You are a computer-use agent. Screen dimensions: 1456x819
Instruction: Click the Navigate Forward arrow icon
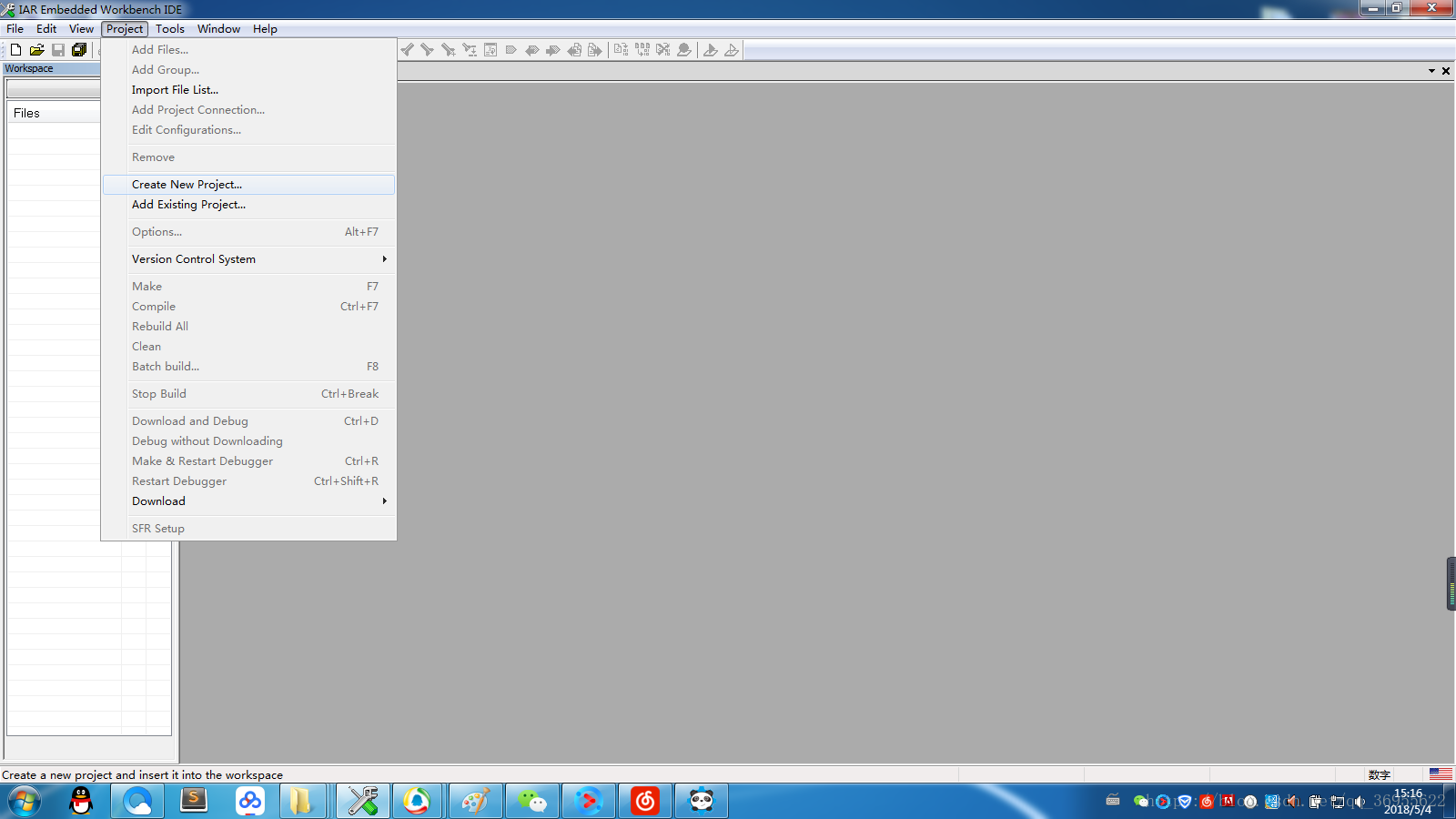coord(594,50)
